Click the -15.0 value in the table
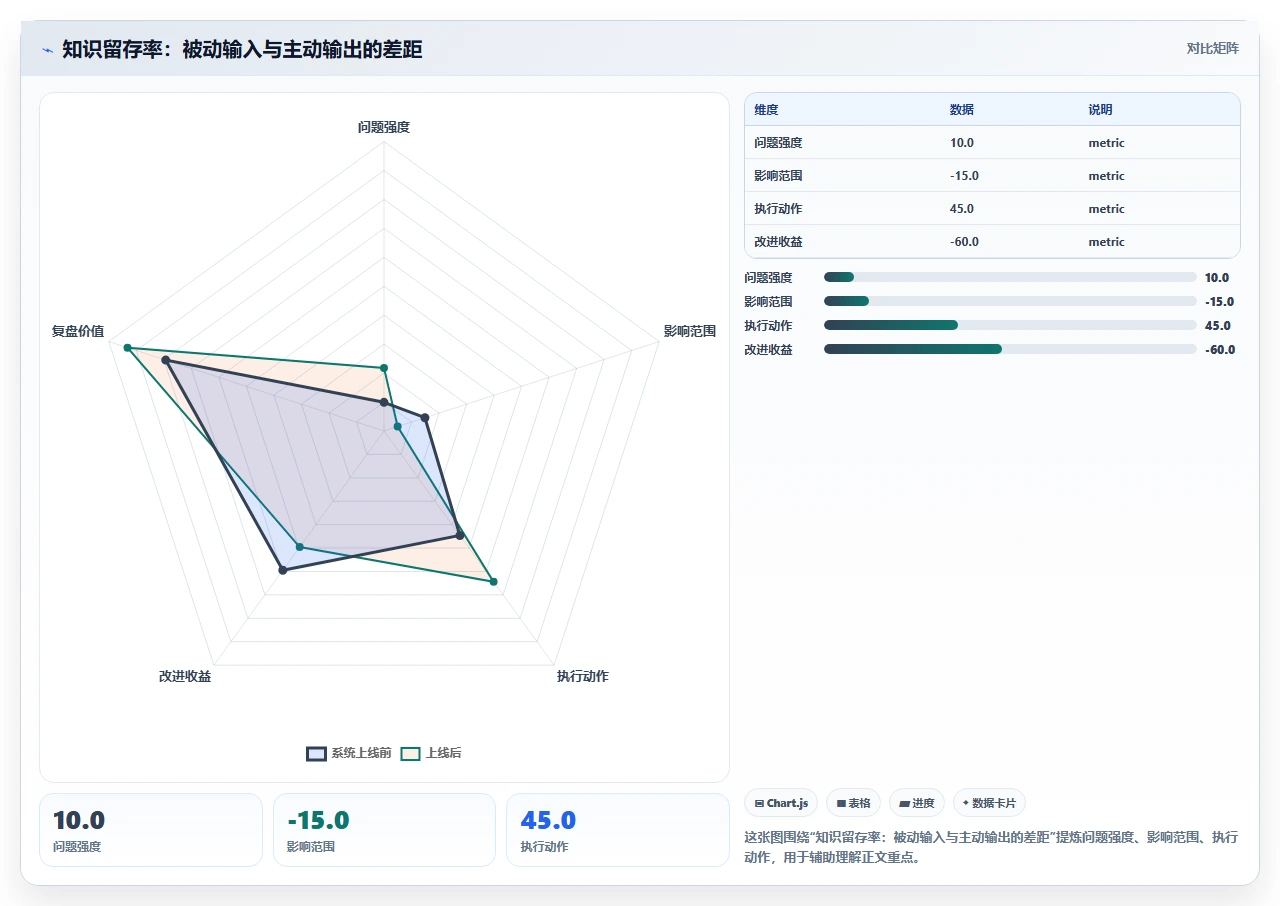 click(x=965, y=176)
